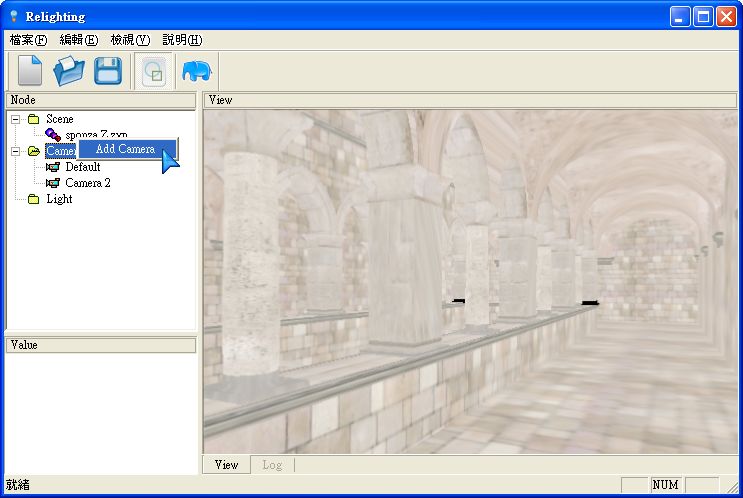The image size is (743, 498).
Task: Close the Relighting window
Action: click(726, 17)
